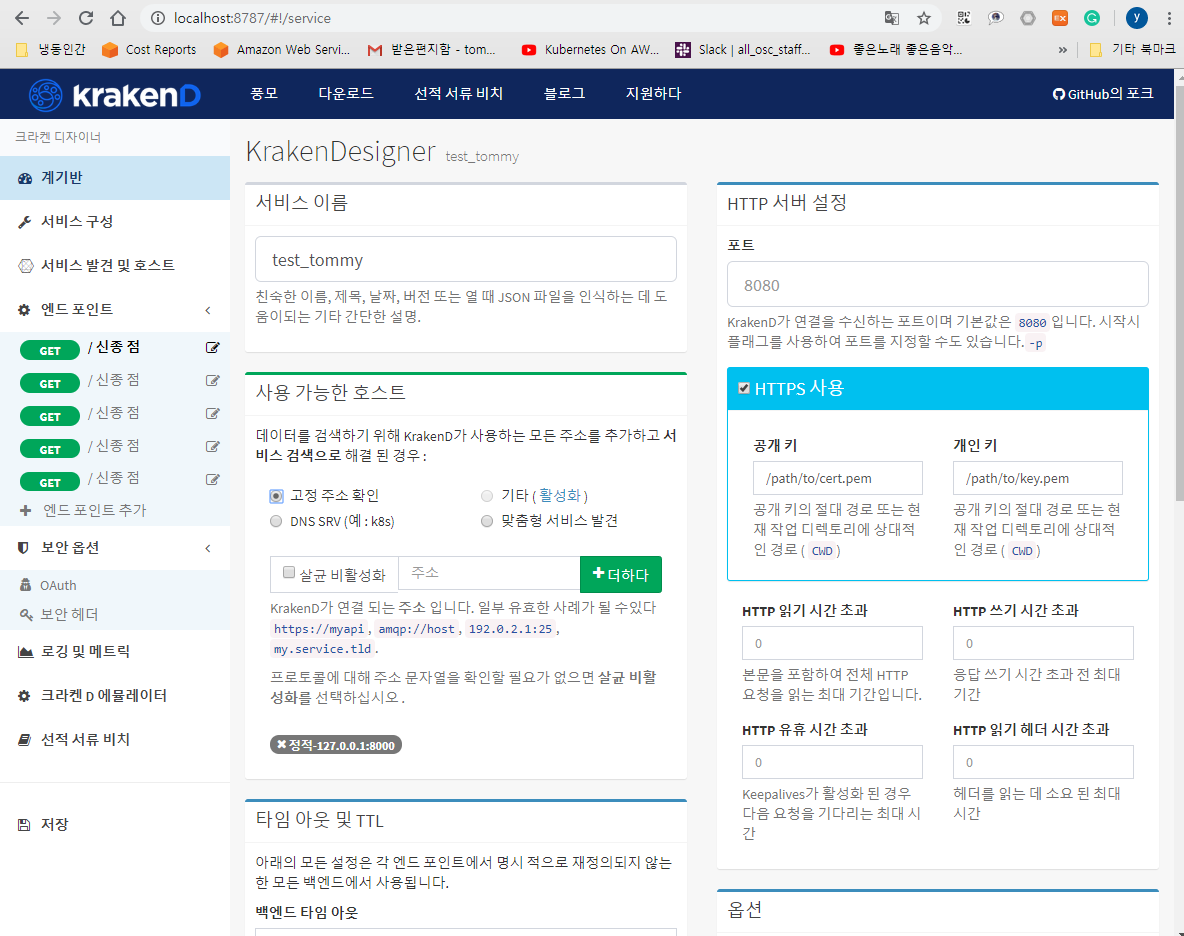Select the 맞춤형 서비스 발견 radio button

(x=487, y=522)
